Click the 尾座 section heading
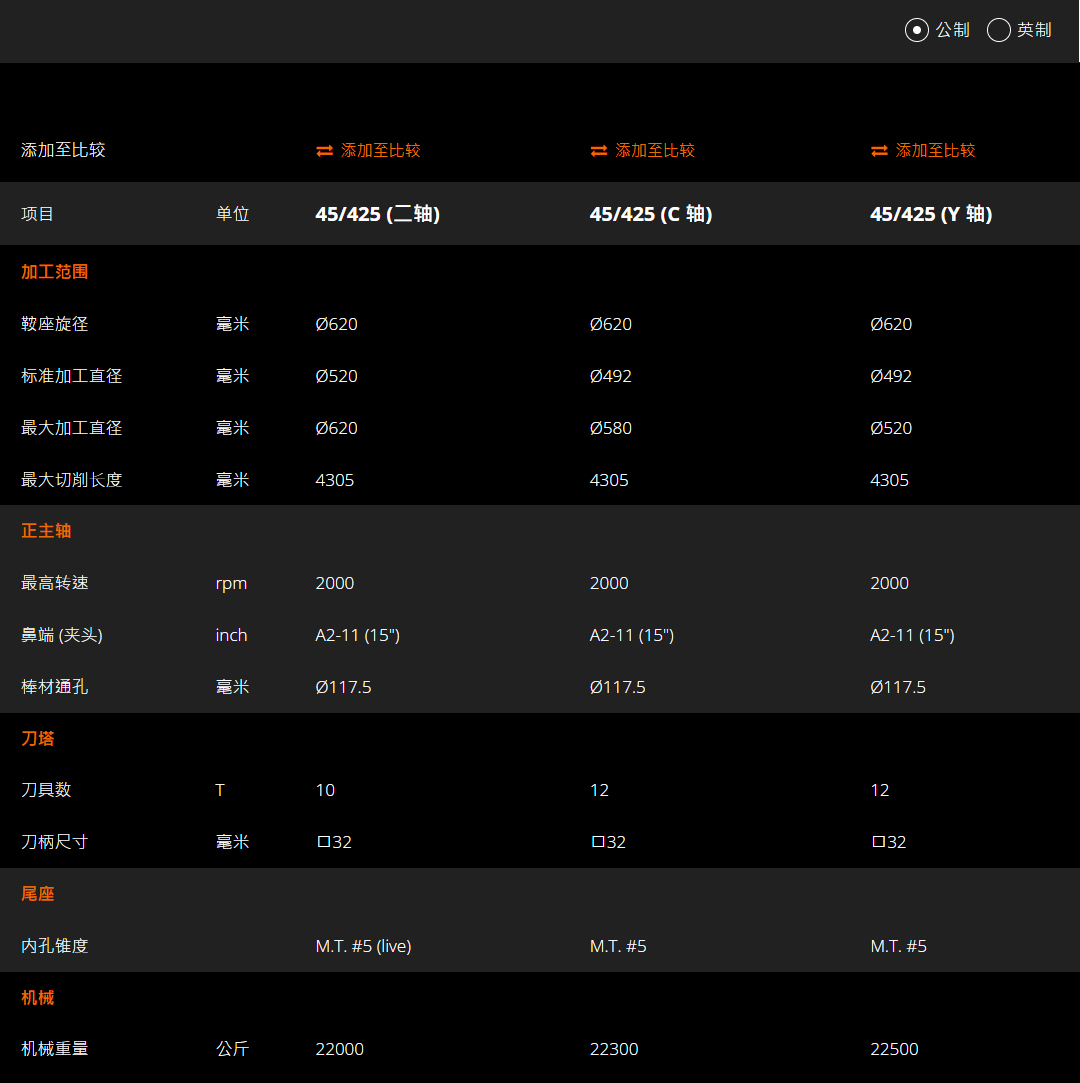 [38, 894]
